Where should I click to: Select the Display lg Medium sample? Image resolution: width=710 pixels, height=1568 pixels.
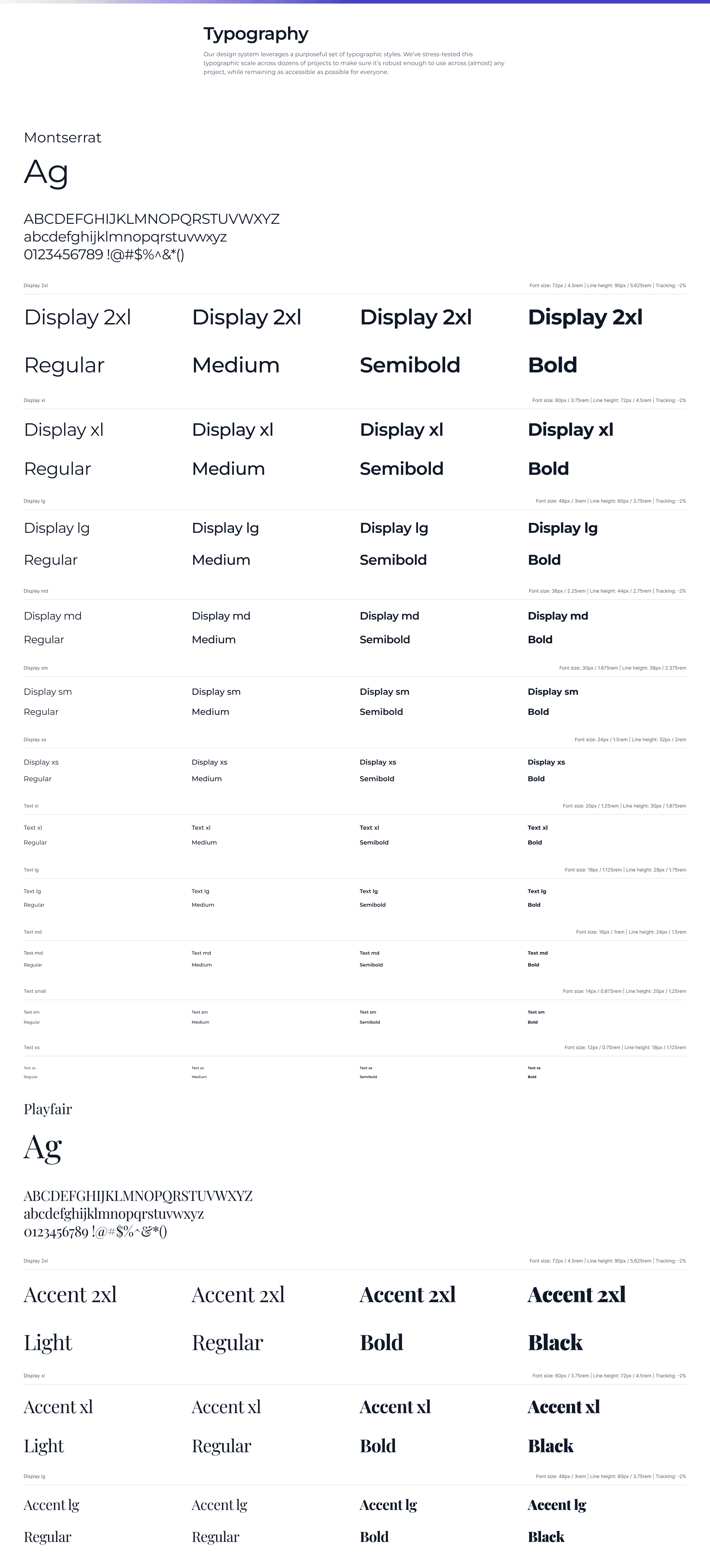click(x=225, y=543)
